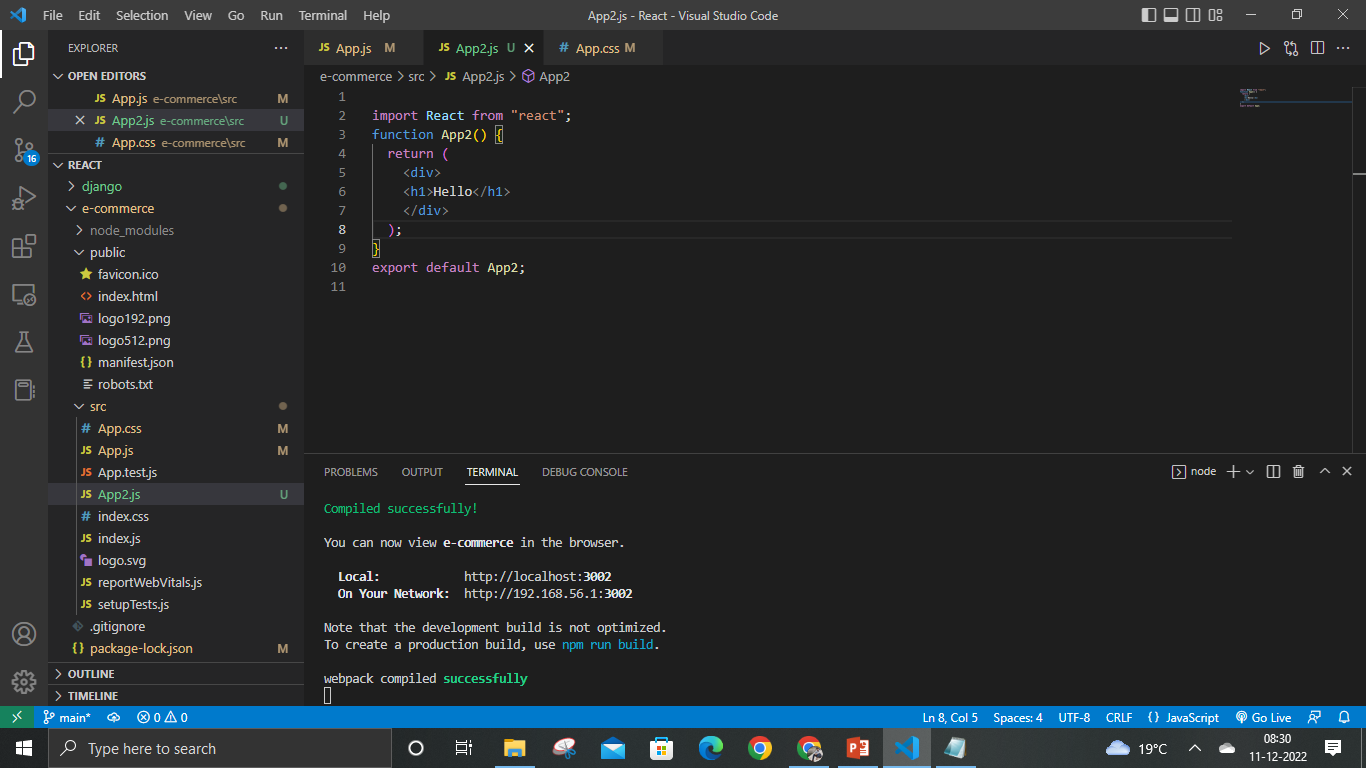Image resolution: width=1366 pixels, height=768 pixels.
Task: Open remote window from status bar
Action: (17, 717)
